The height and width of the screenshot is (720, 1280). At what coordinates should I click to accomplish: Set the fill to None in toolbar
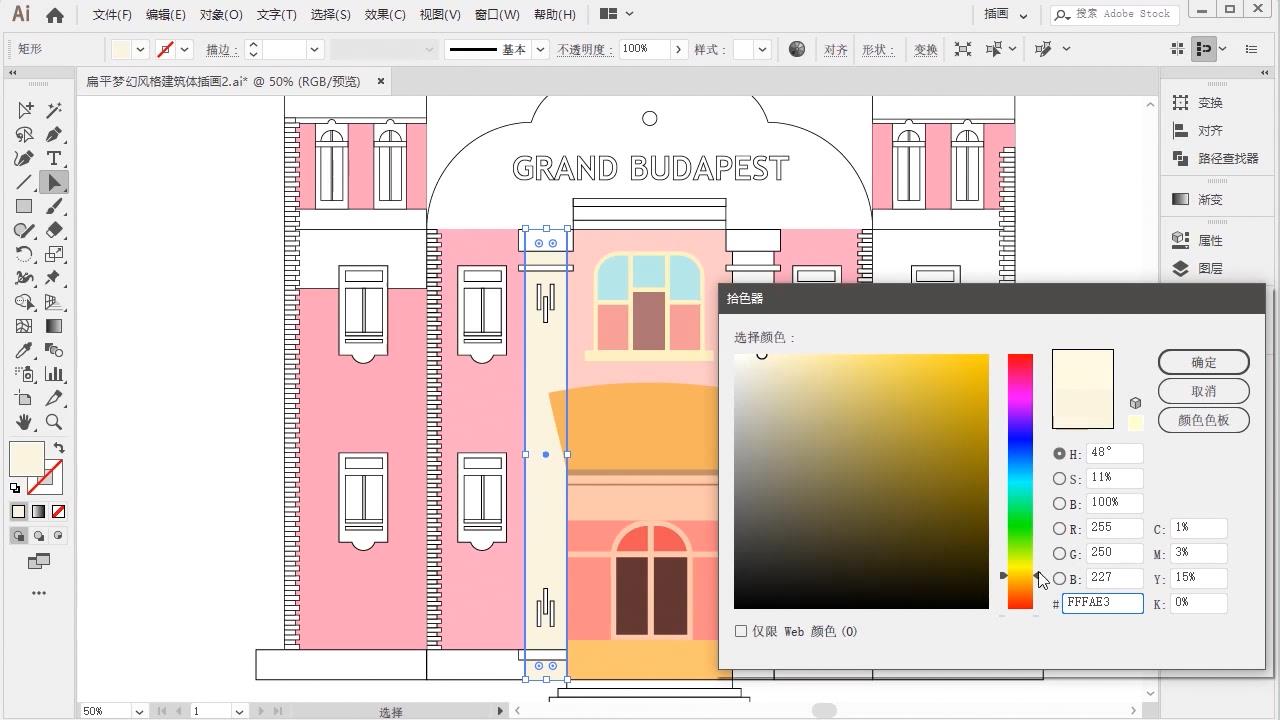point(58,511)
